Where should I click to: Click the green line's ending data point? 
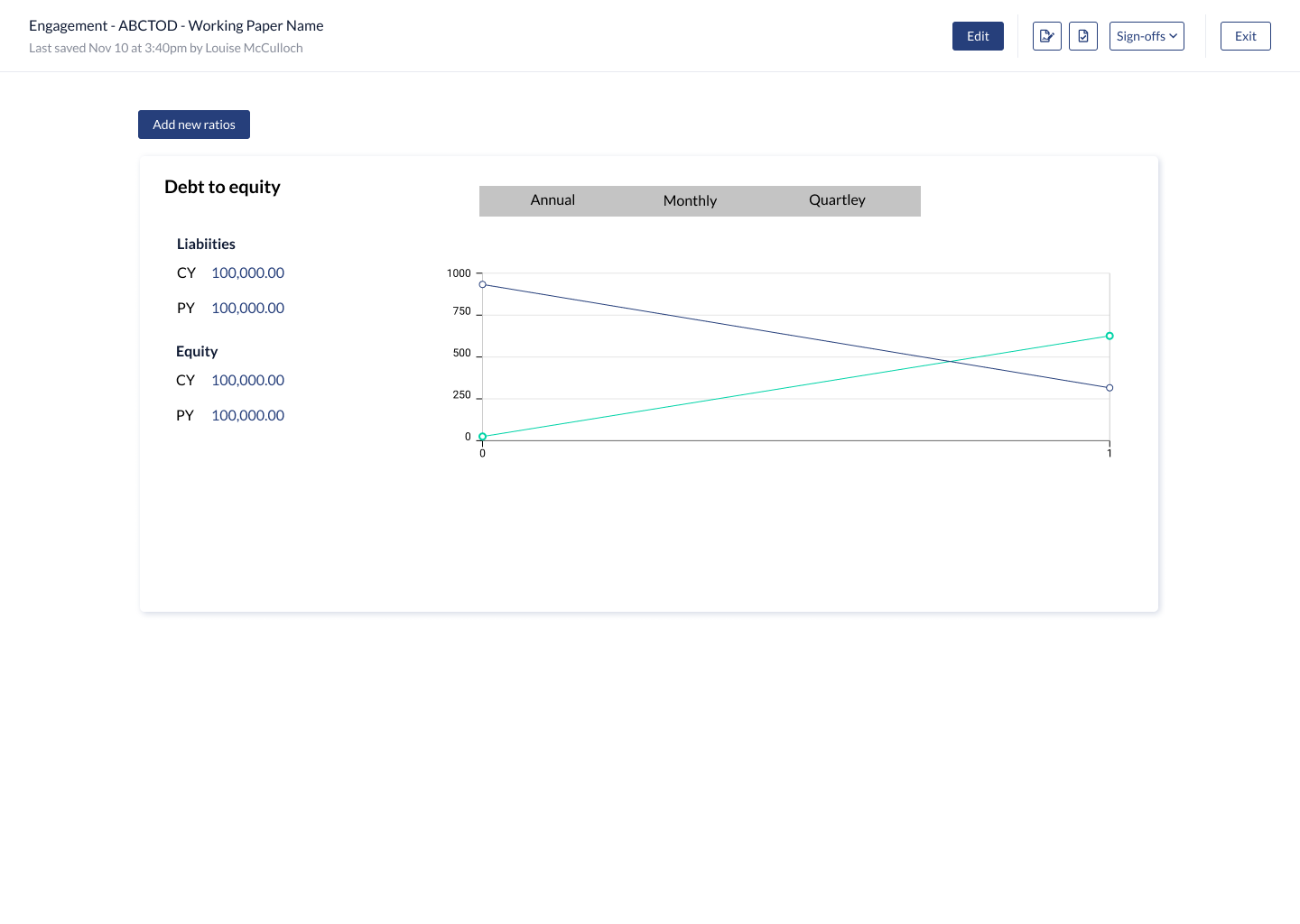[x=1110, y=336]
